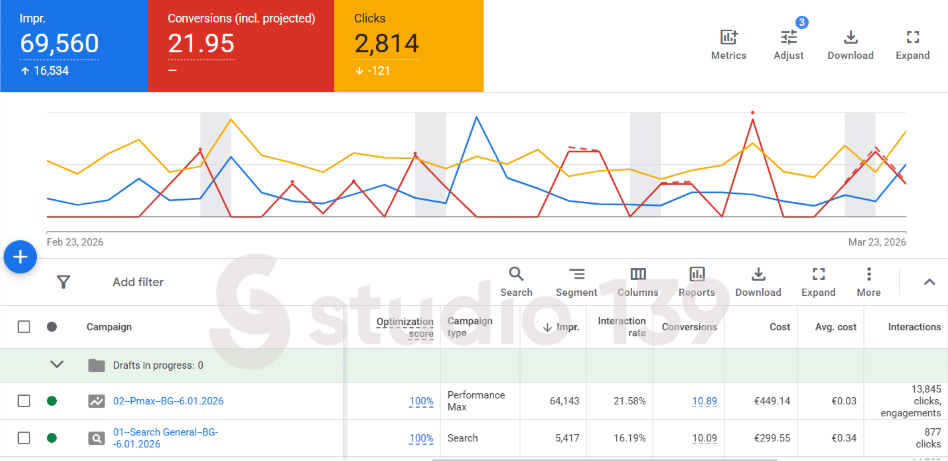Collapse the Drafts in progress row

(56, 365)
